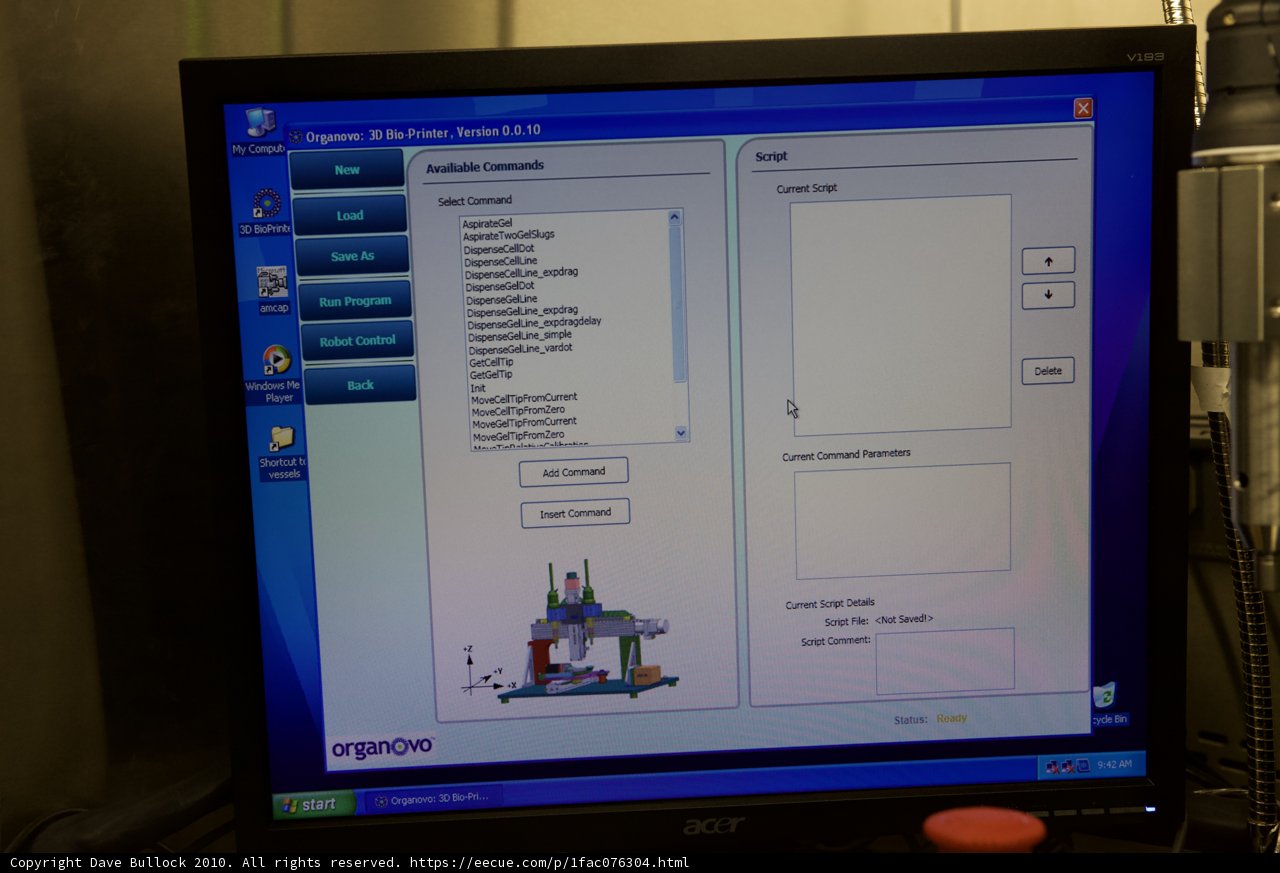Select MoveGelTipFromCurrent command
The height and width of the screenshot is (873, 1280).
tap(524, 423)
